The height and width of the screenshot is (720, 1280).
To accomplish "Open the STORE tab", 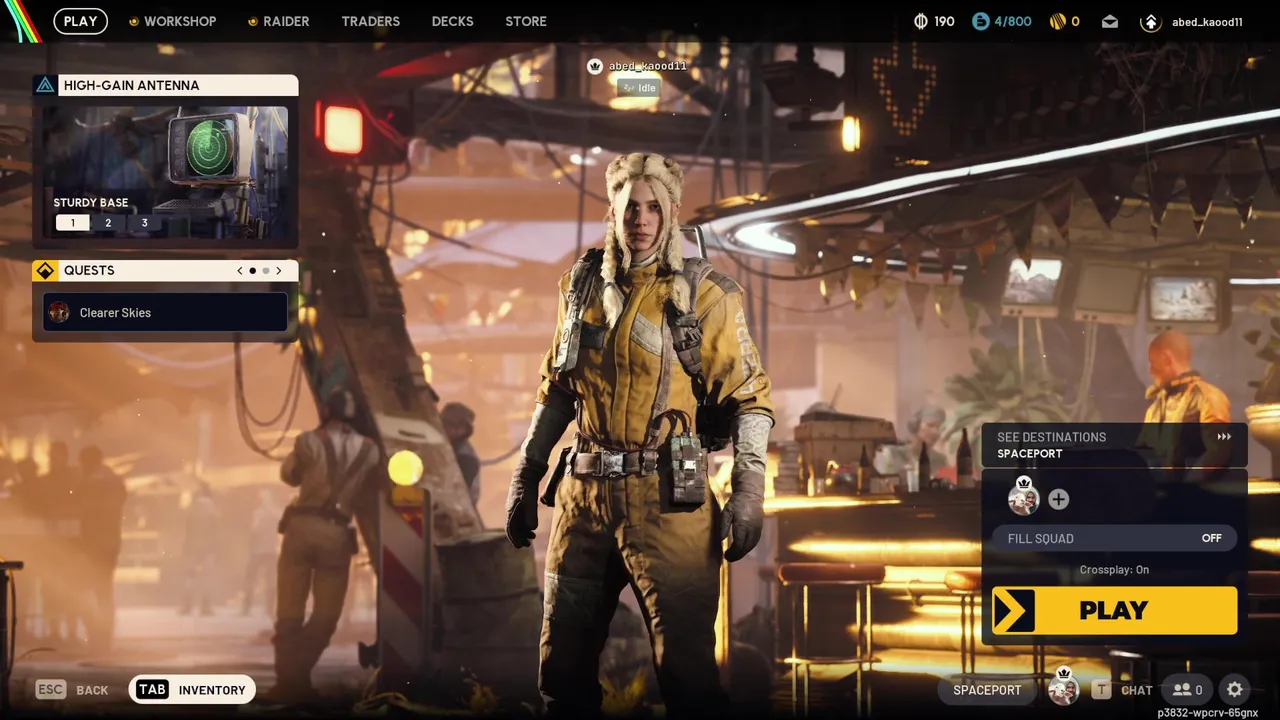I will pyautogui.click(x=526, y=21).
